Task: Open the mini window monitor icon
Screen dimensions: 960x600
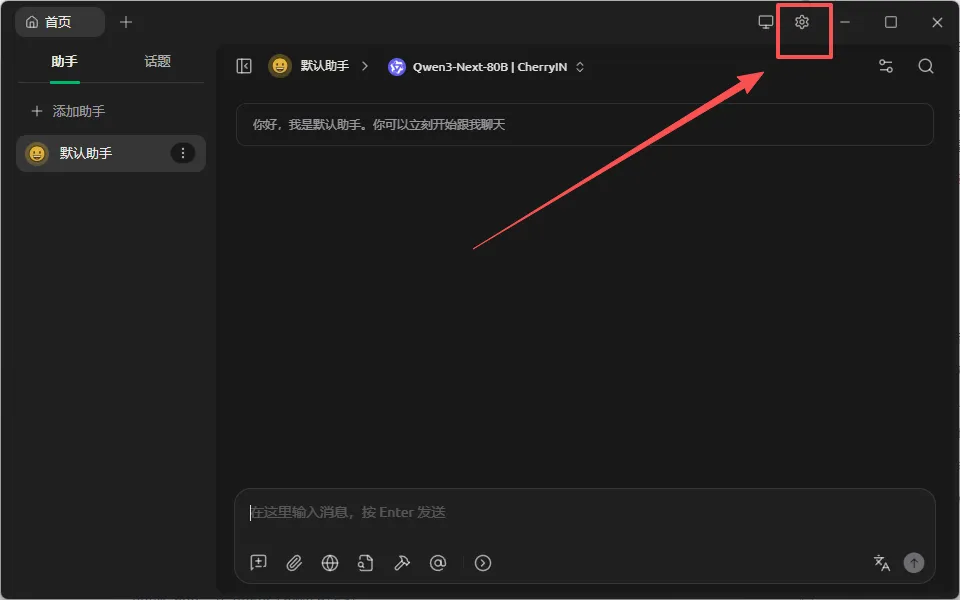Action: [x=765, y=21]
